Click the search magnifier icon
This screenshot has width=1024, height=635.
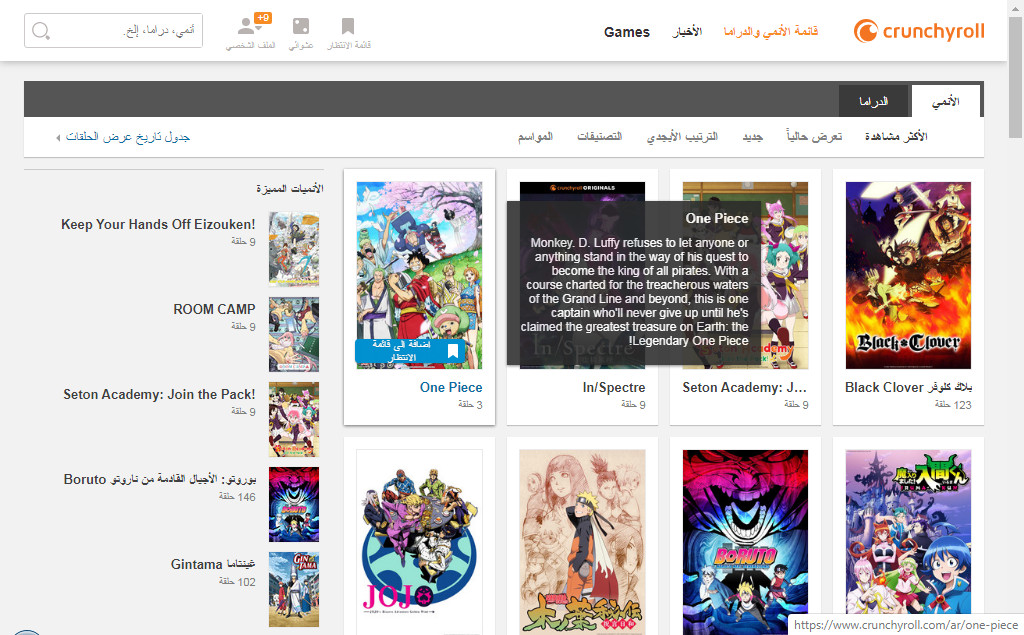[40, 31]
